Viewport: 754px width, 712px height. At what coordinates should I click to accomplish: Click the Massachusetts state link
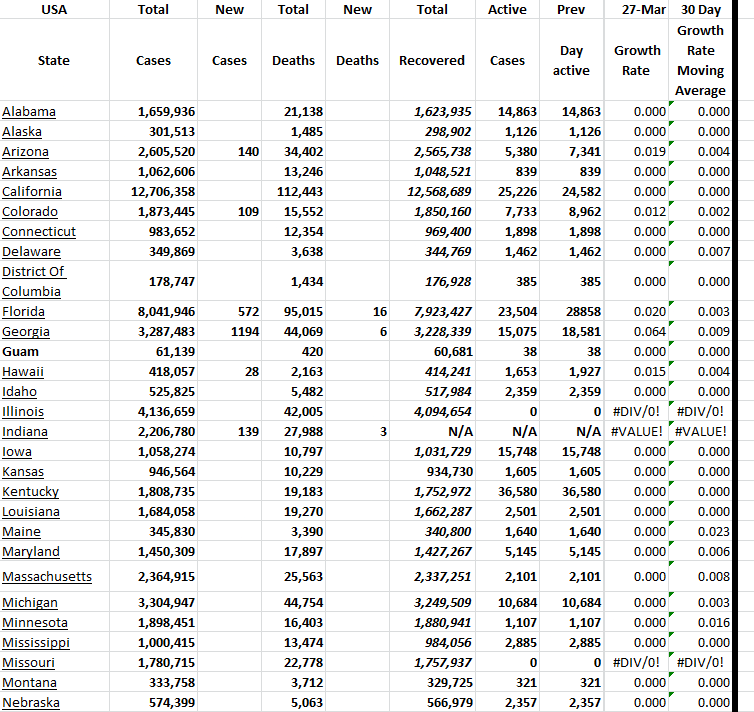coord(47,576)
